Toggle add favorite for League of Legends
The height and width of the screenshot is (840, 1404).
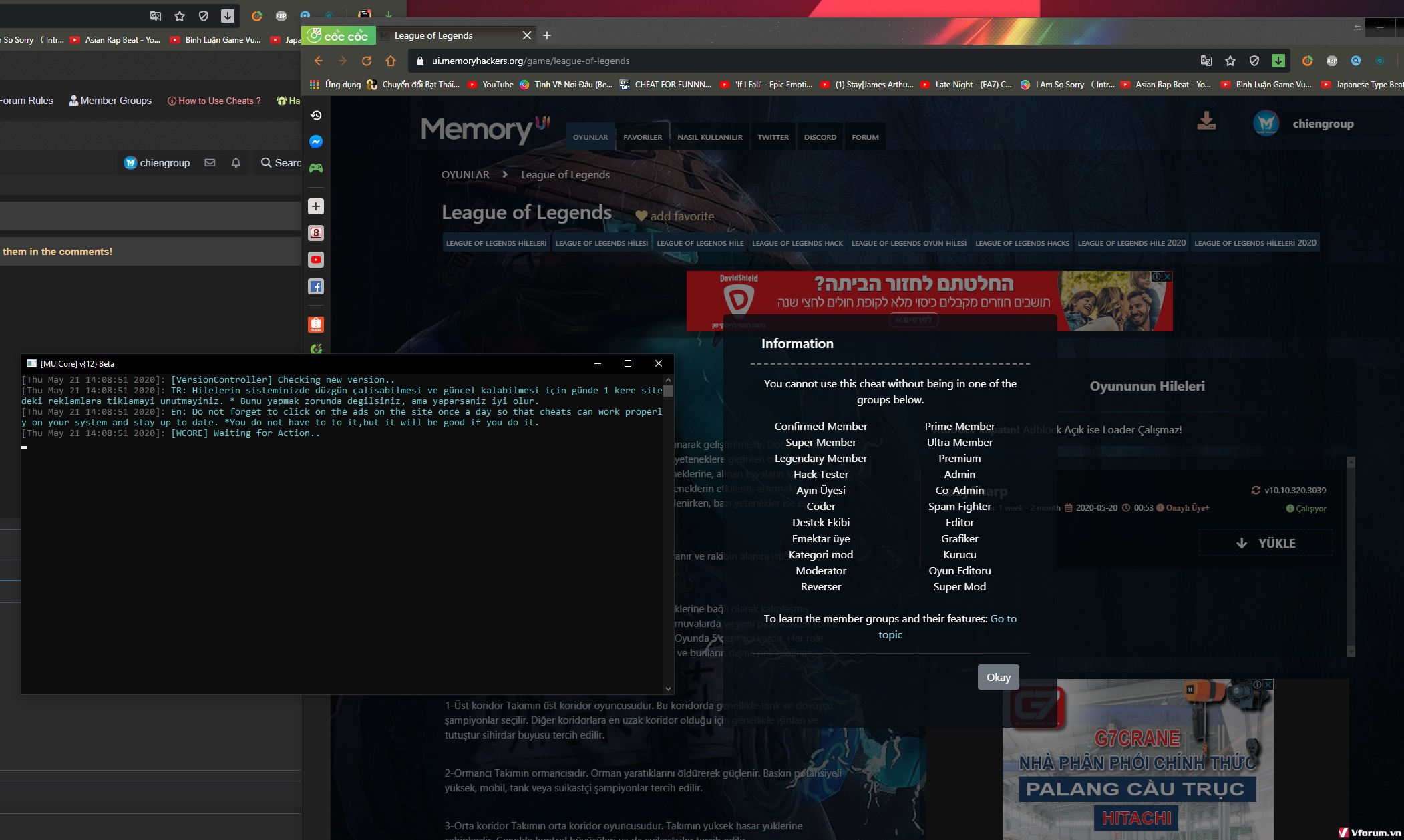675,216
